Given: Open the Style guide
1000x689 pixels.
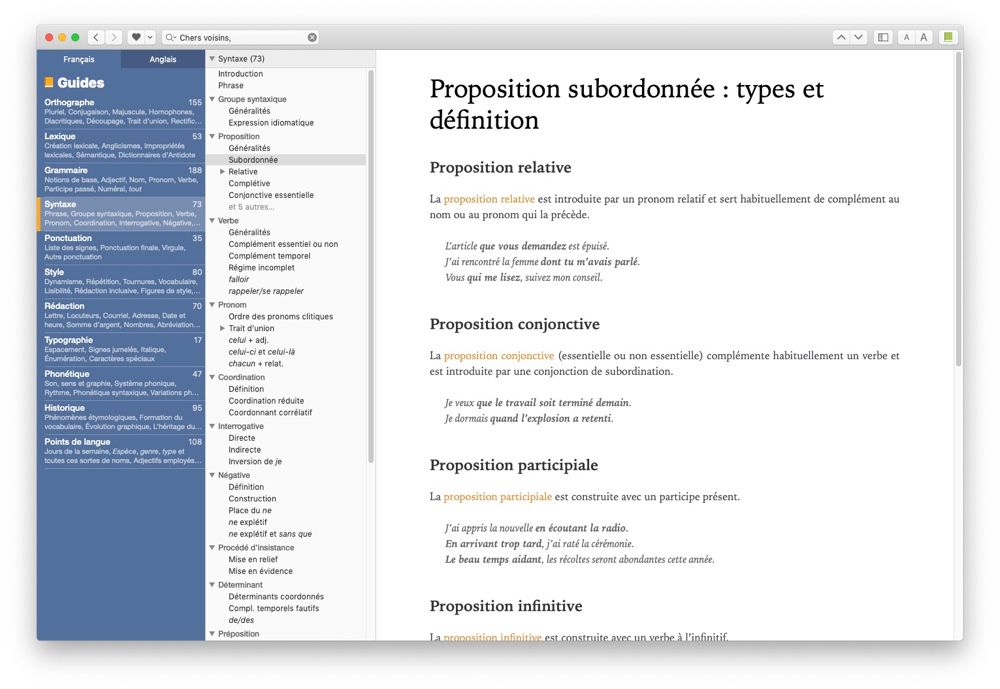Looking at the screenshot, I should (121, 281).
